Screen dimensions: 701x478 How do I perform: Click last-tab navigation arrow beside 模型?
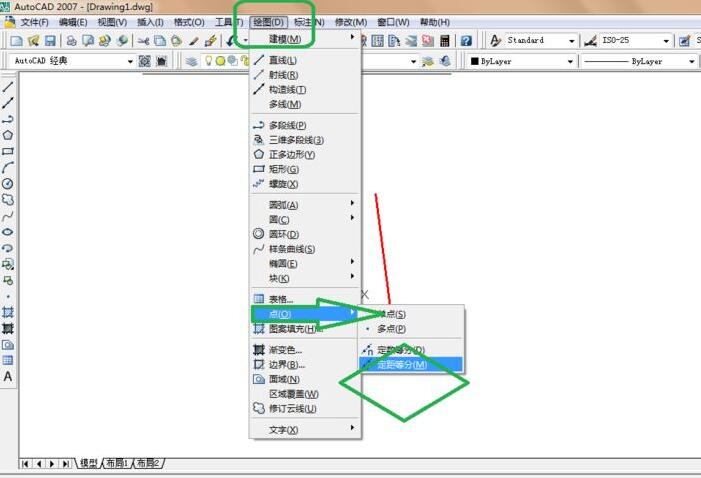tap(66, 464)
